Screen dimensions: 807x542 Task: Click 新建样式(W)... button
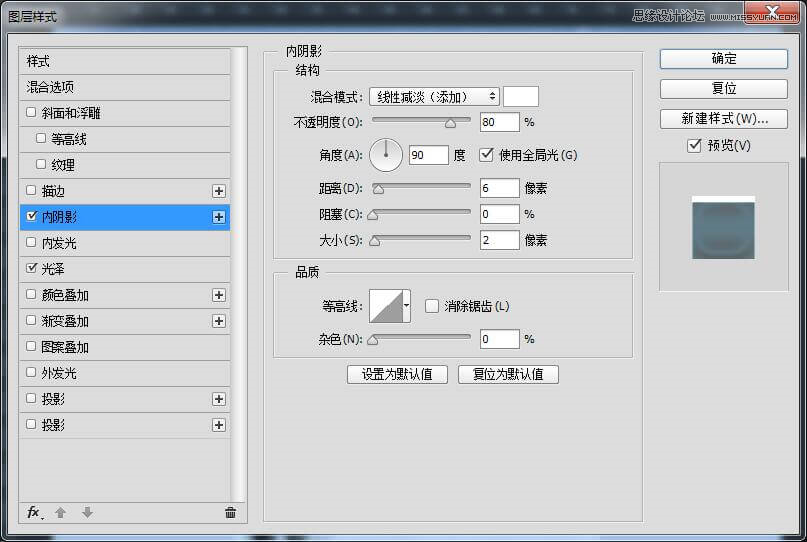tap(724, 119)
